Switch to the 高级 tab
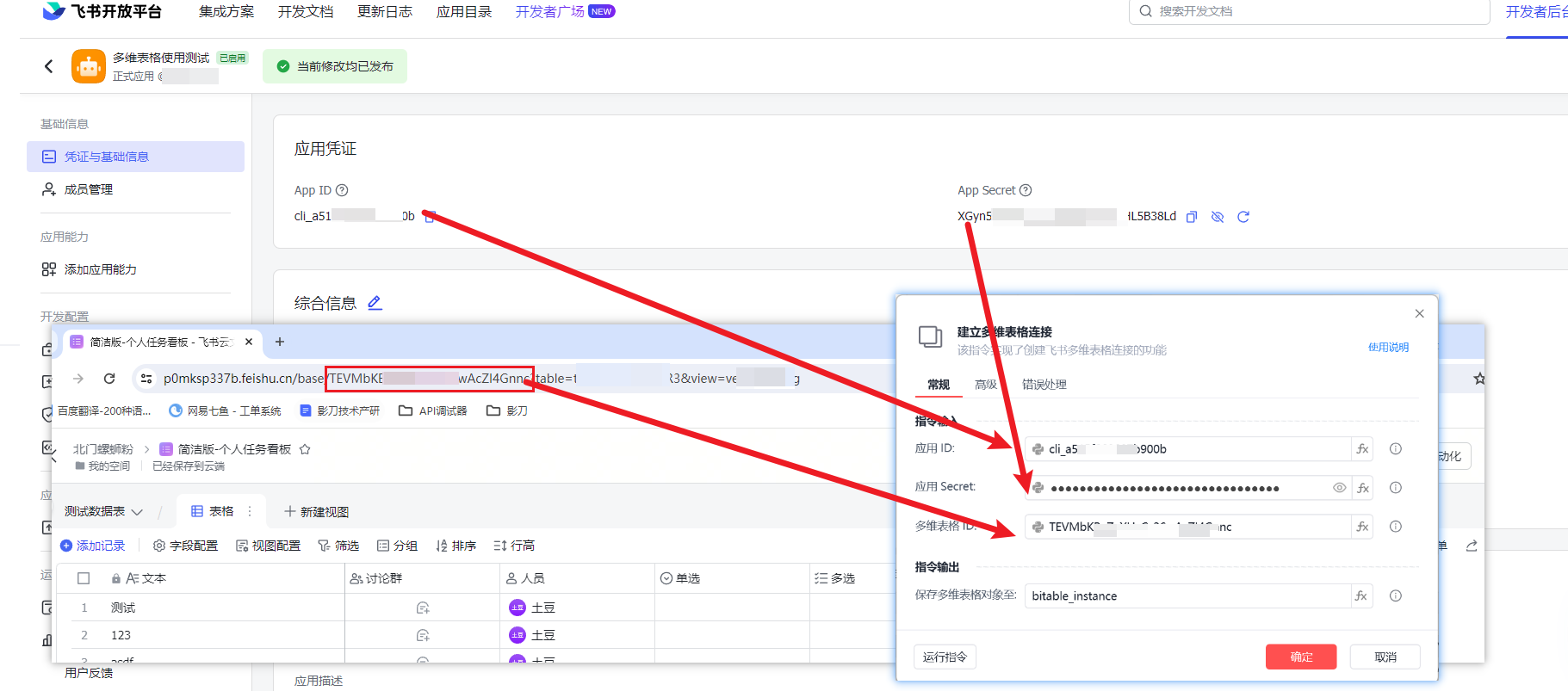The height and width of the screenshot is (691, 1568). (985, 385)
